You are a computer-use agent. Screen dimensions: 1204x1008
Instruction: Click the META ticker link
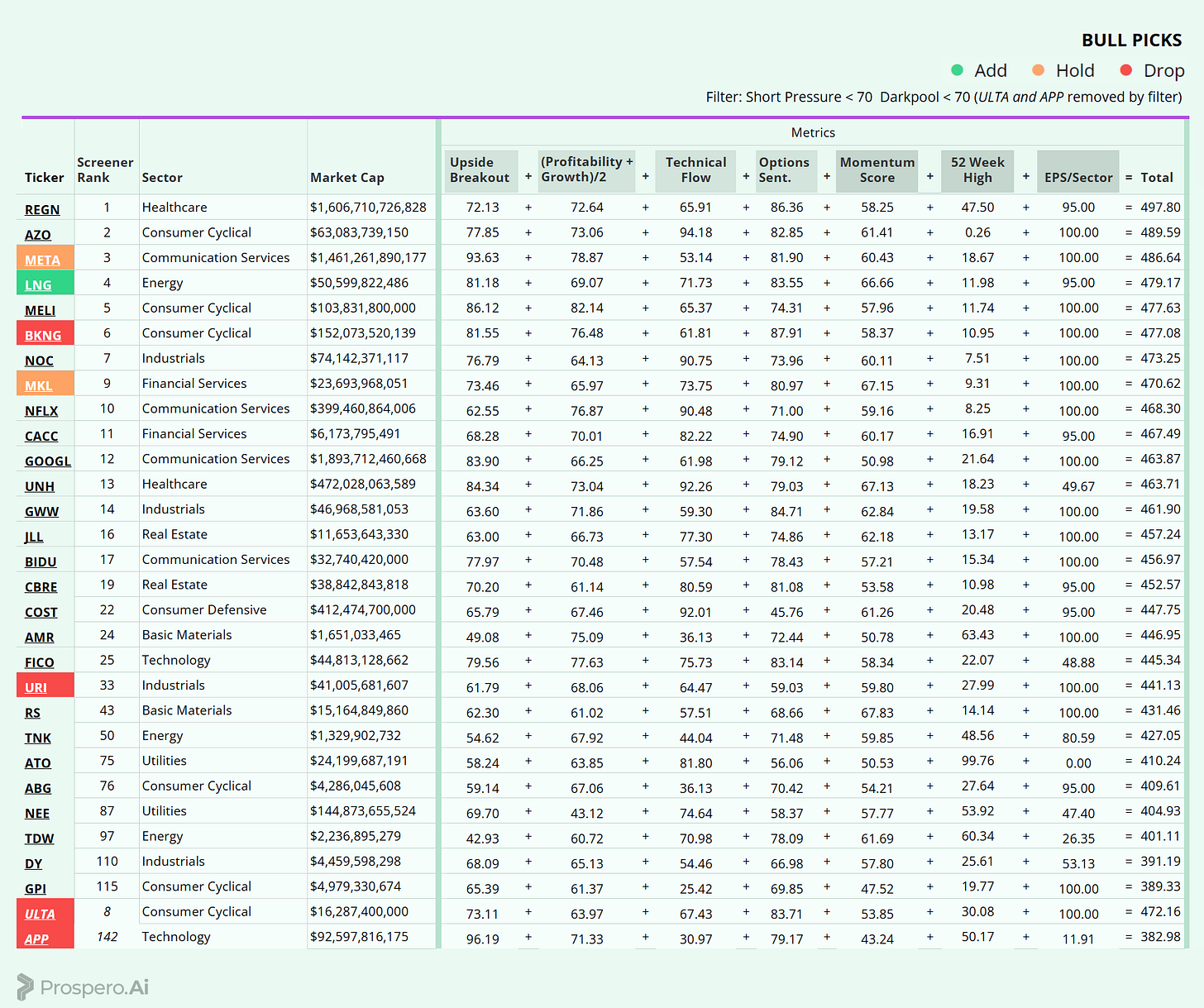coord(42,260)
